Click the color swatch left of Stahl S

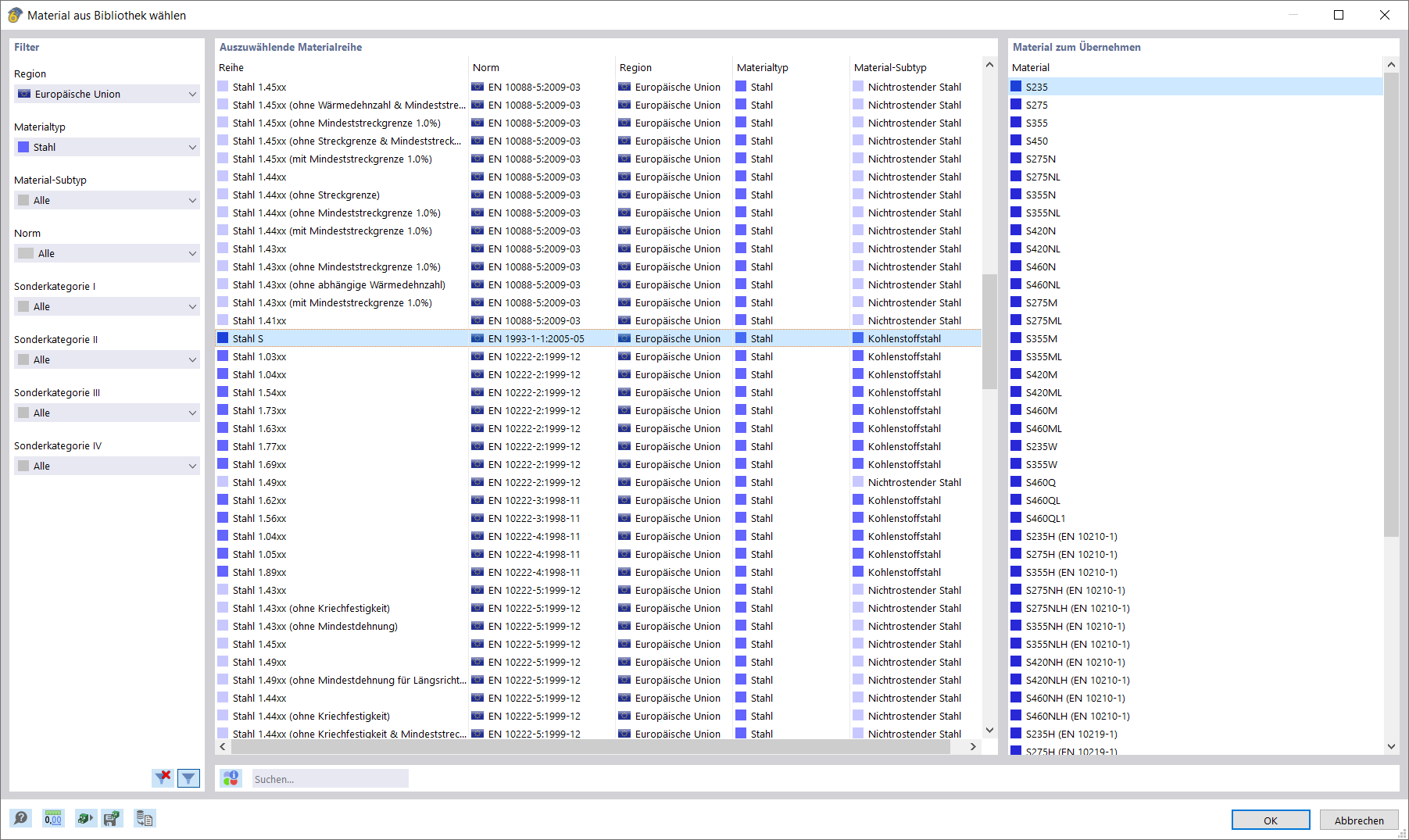coord(223,338)
